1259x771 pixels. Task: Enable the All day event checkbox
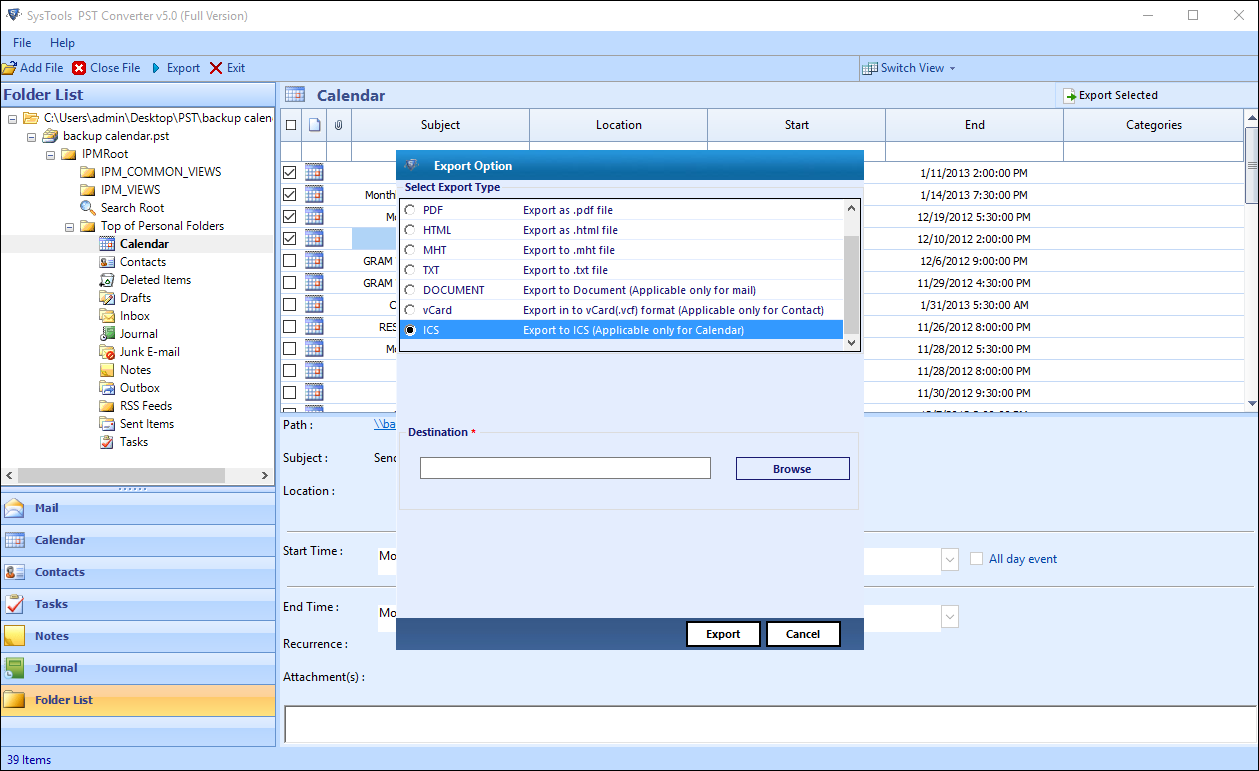(977, 559)
